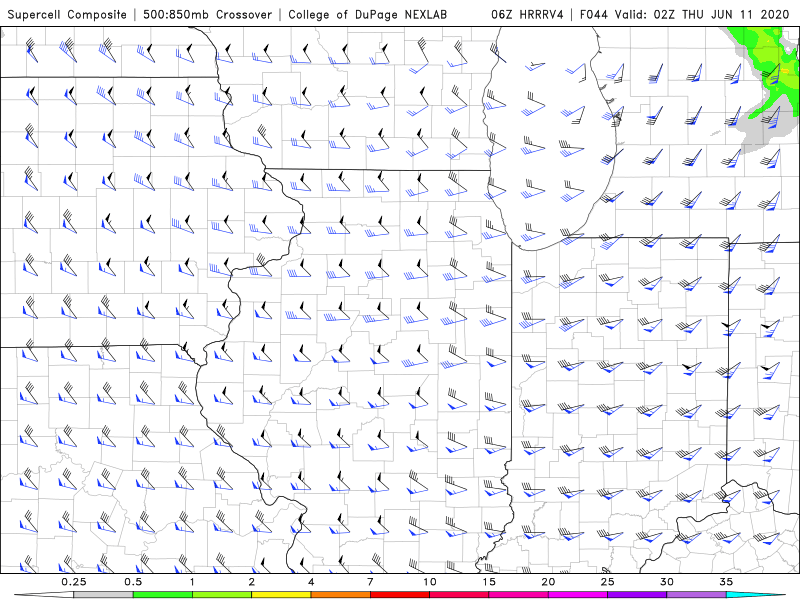
Task: Click the 'F044 Valid: 02Z THU JUN 11 2020' text
Action: point(684,15)
